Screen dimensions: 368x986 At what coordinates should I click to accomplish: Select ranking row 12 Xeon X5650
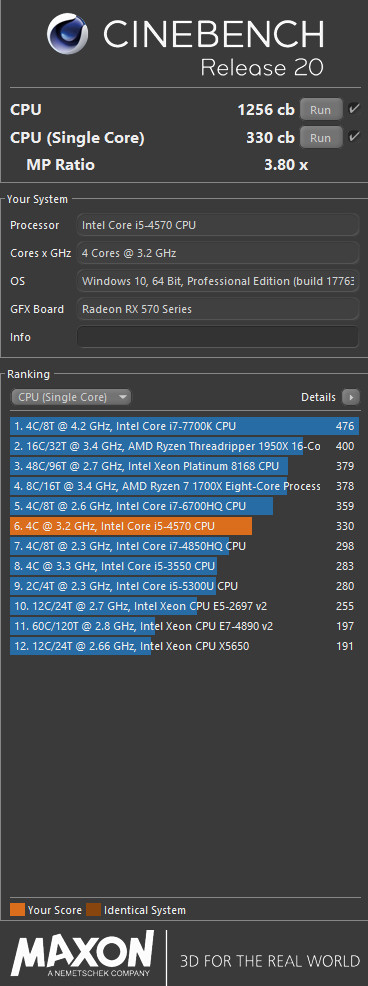(x=184, y=646)
